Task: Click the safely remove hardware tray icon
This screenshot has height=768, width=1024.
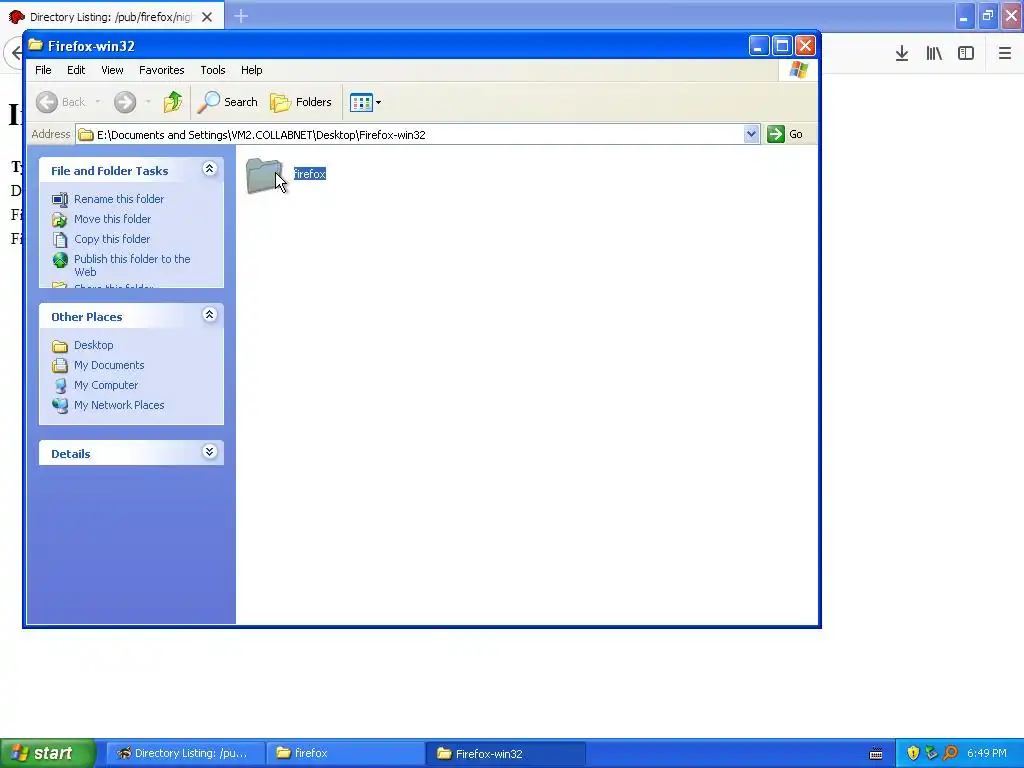Action: pyautogui.click(x=932, y=754)
